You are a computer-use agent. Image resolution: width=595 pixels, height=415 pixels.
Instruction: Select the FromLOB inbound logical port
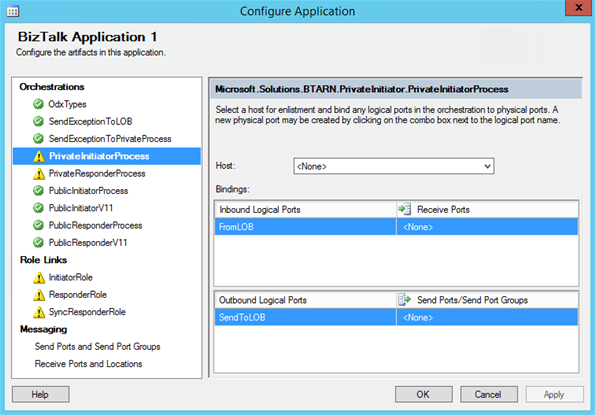click(x=305, y=227)
